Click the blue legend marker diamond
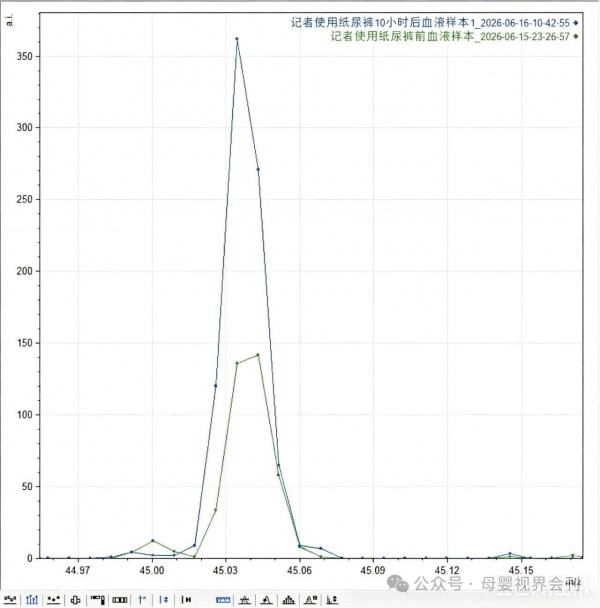The height and width of the screenshot is (608, 600). point(576,23)
